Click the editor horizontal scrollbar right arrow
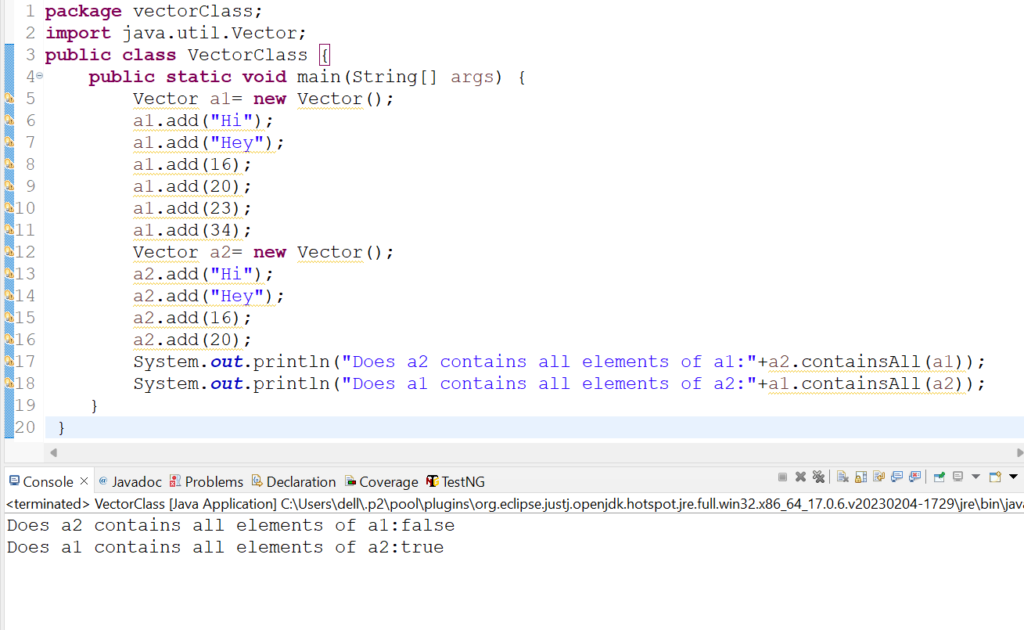Viewport: 1024px width, 630px height. pyautogui.click(x=1019, y=452)
